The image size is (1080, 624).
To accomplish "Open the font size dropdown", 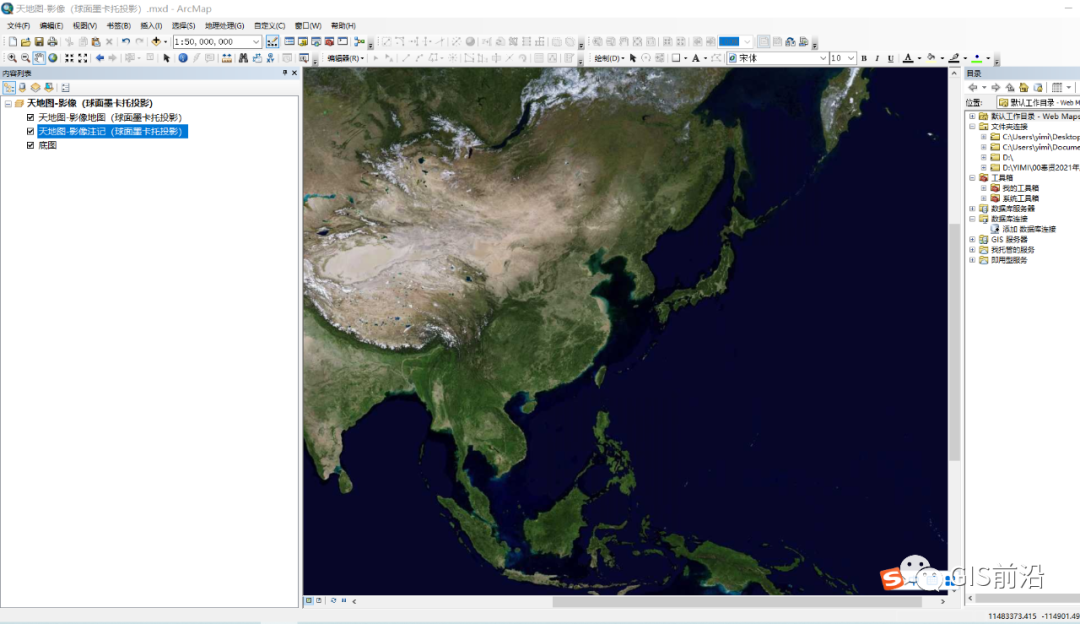I will click(851, 59).
